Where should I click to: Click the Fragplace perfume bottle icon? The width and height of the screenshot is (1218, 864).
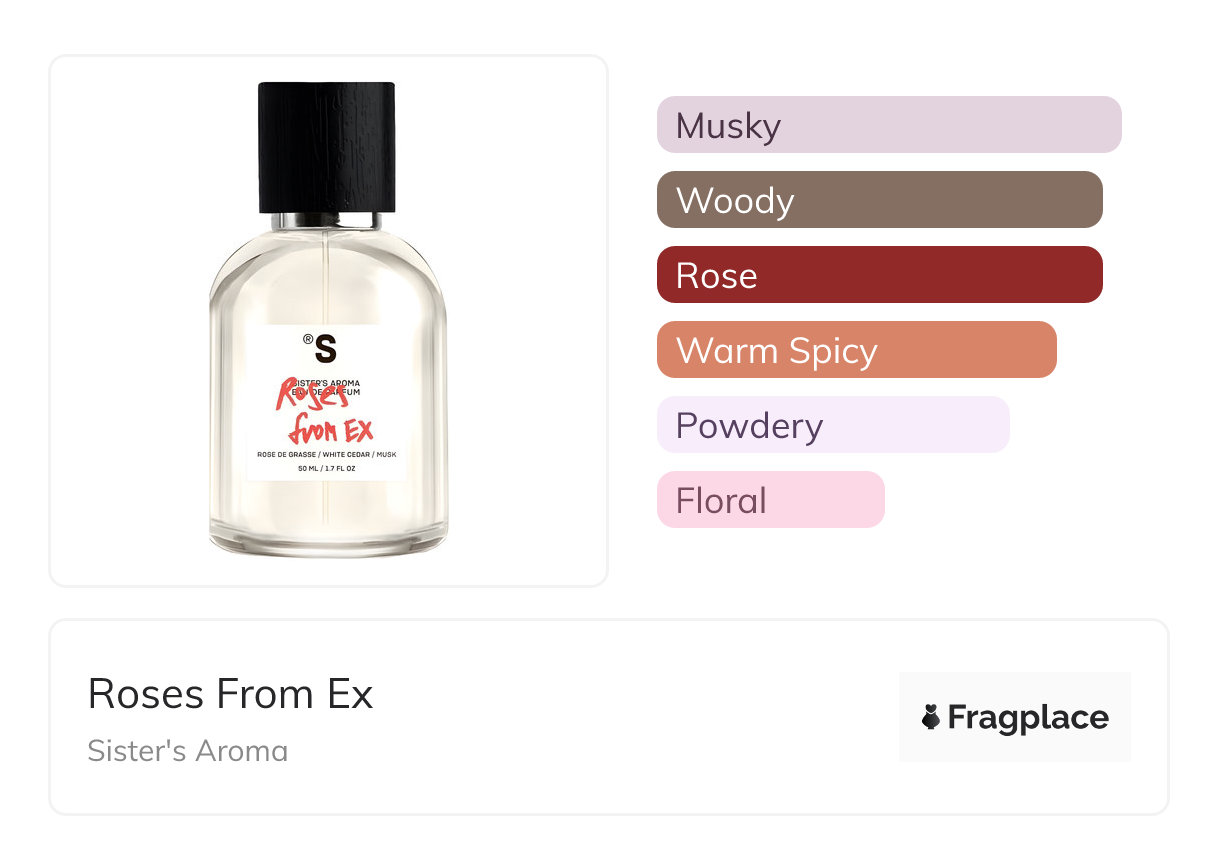[931, 718]
